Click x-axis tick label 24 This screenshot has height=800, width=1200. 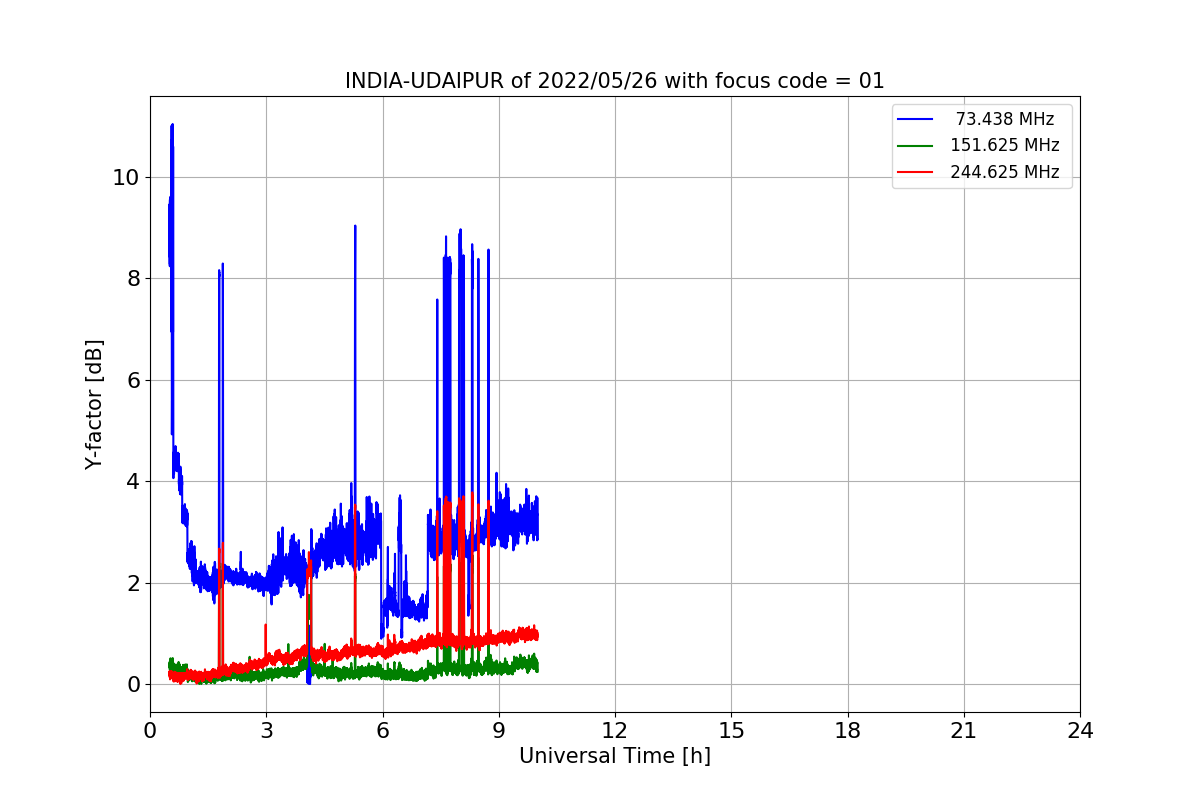point(1080,731)
